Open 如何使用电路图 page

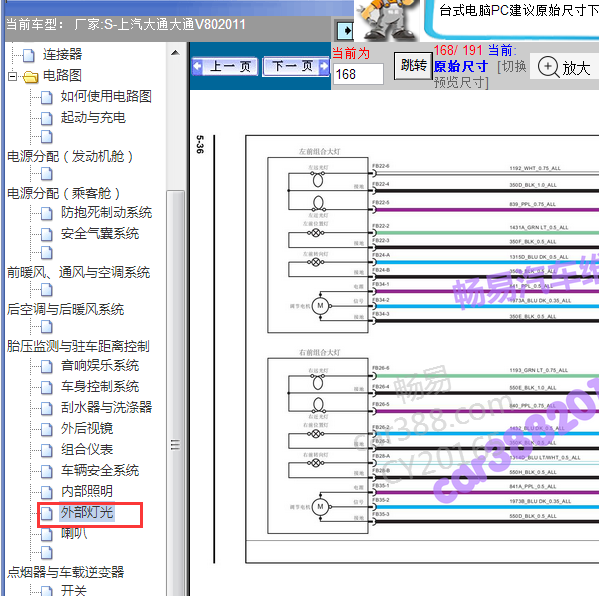[106, 96]
